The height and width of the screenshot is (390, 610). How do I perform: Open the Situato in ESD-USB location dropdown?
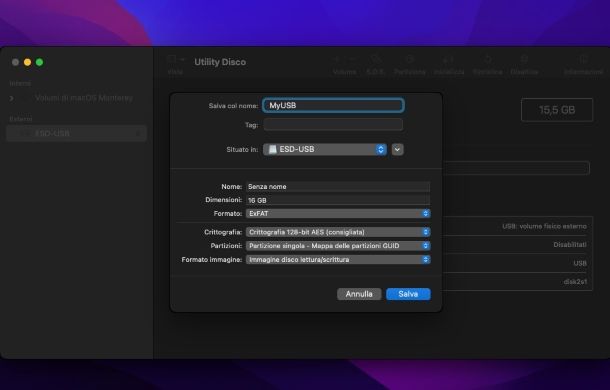[x=325, y=149]
